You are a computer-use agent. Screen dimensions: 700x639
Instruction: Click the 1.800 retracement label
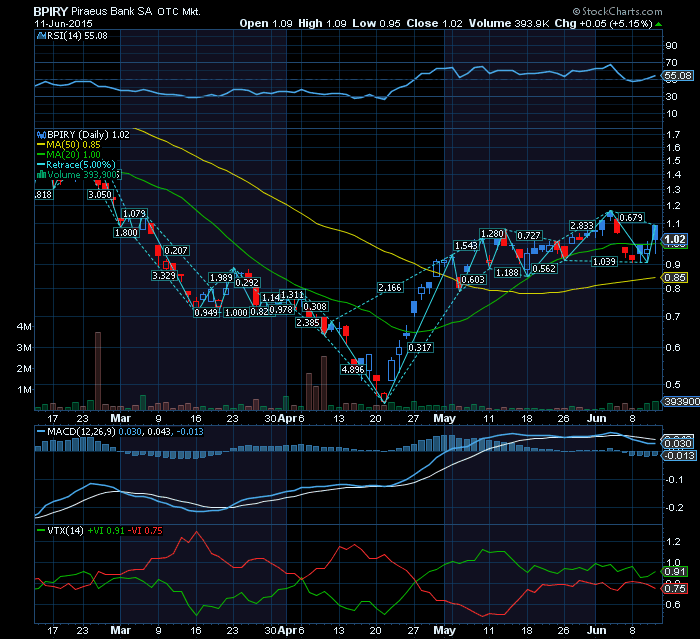(126, 233)
